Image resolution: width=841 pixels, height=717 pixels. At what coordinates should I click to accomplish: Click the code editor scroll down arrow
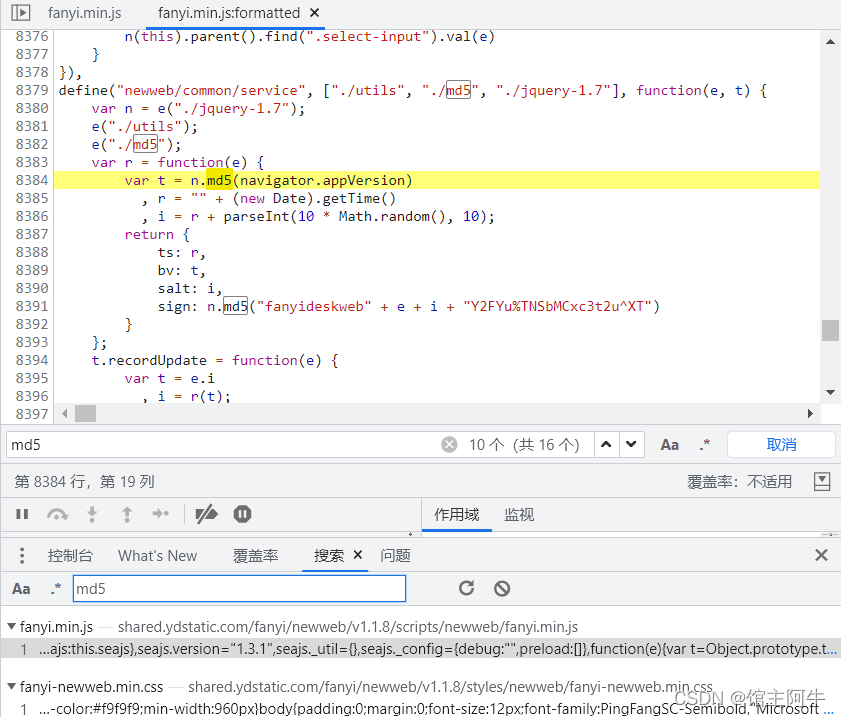[830, 393]
